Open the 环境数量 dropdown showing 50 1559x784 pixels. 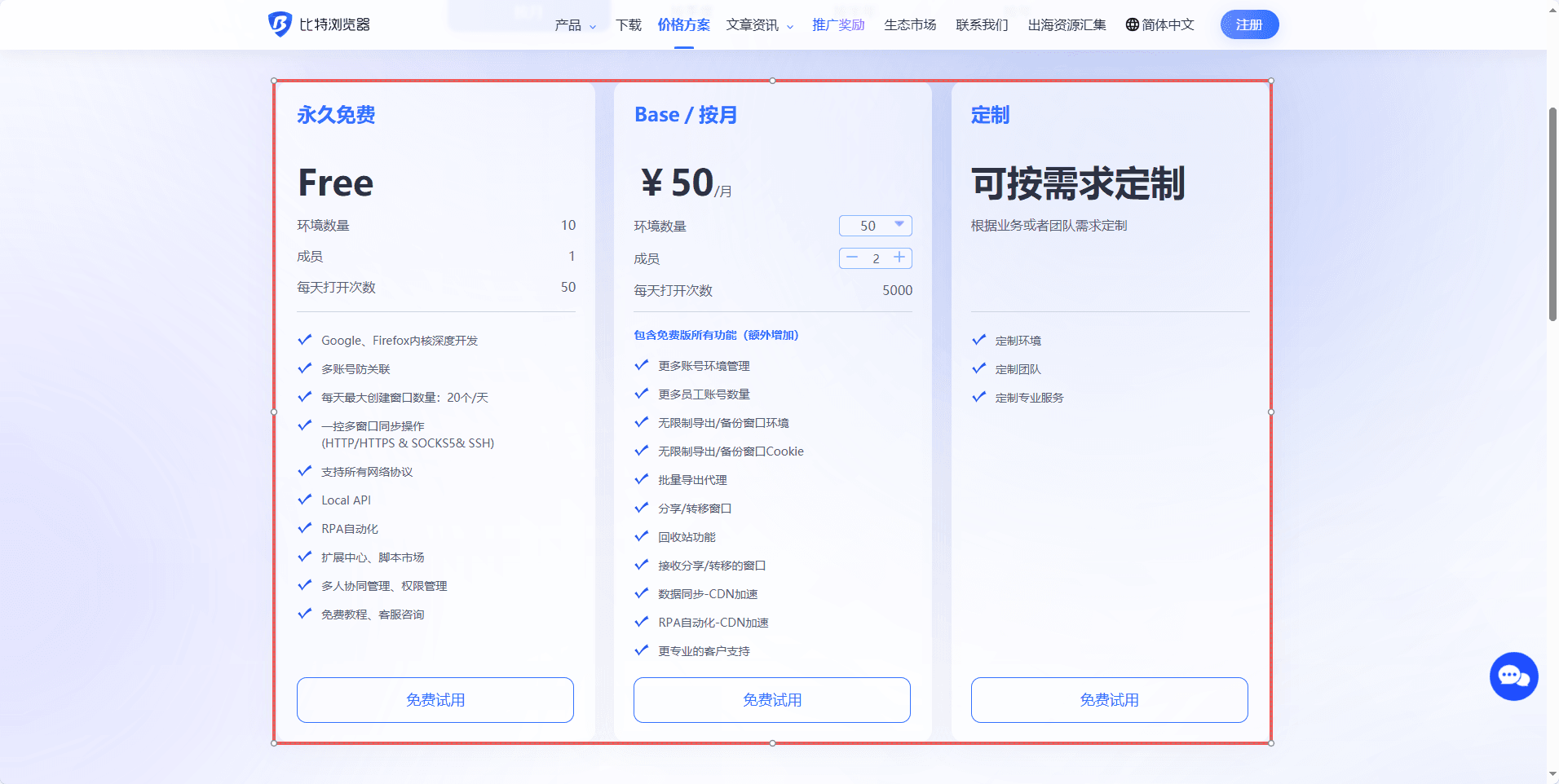point(875,226)
